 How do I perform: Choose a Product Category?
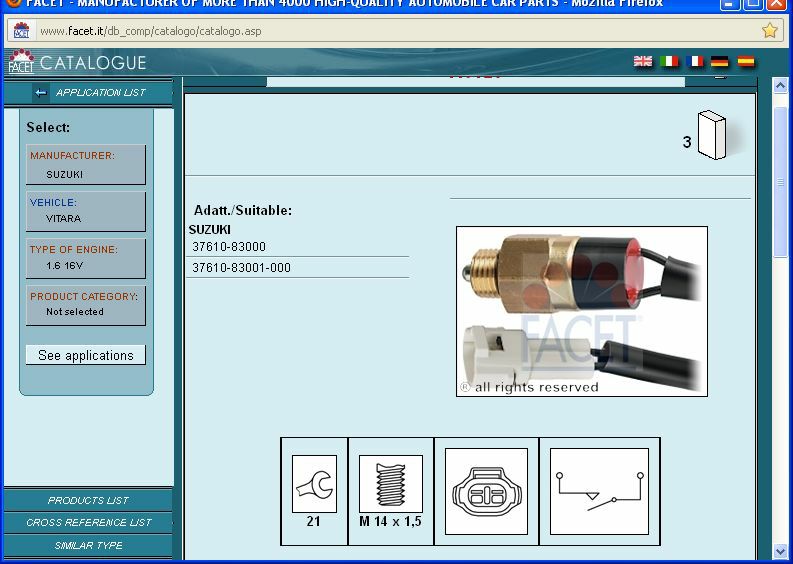point(85,305)
